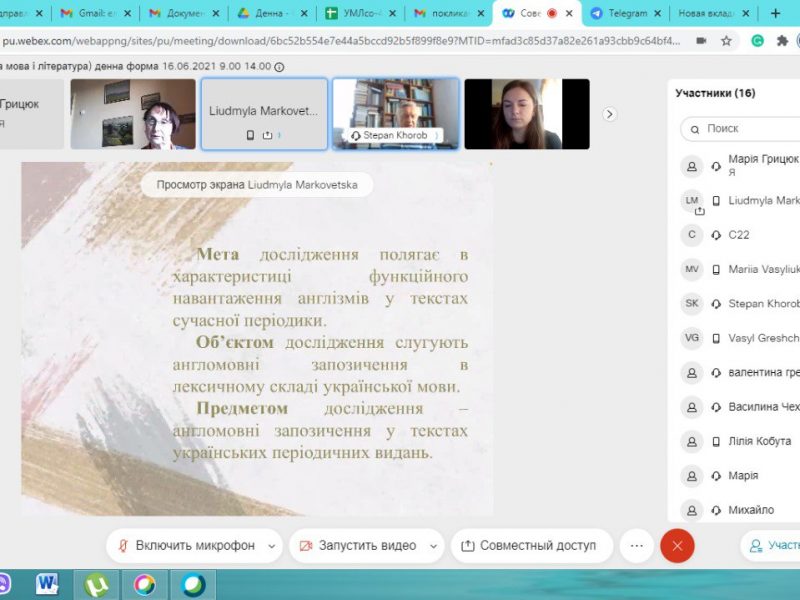Select Stepan Khorob video thumbnail

click(x=395, y=113)
